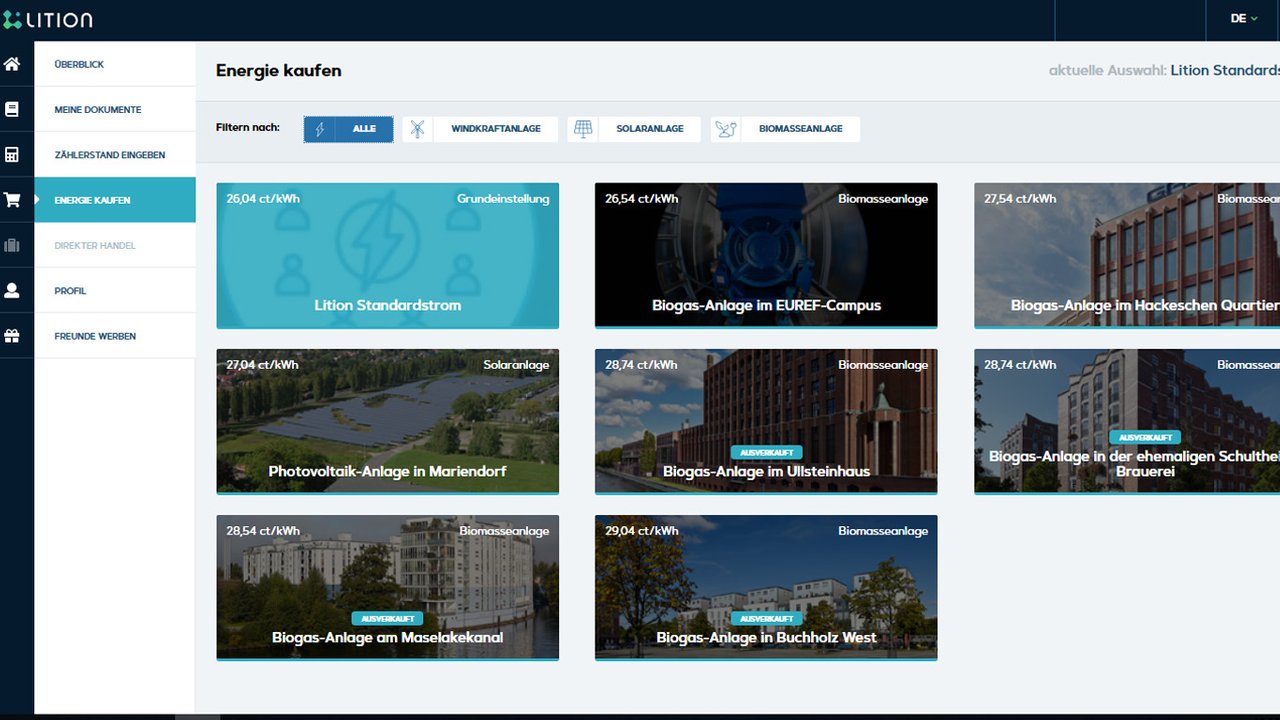Image resolution: width=1280 pixels, height=720 pixels.
Task: Open the DE language dropdown
Action: pyautogui.click(x=1244, y=19)
